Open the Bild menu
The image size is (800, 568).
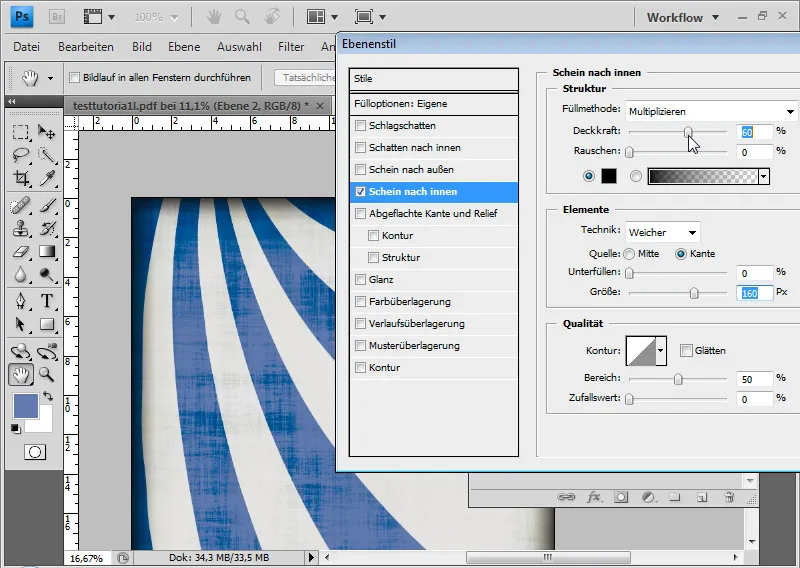click(141, 46)
